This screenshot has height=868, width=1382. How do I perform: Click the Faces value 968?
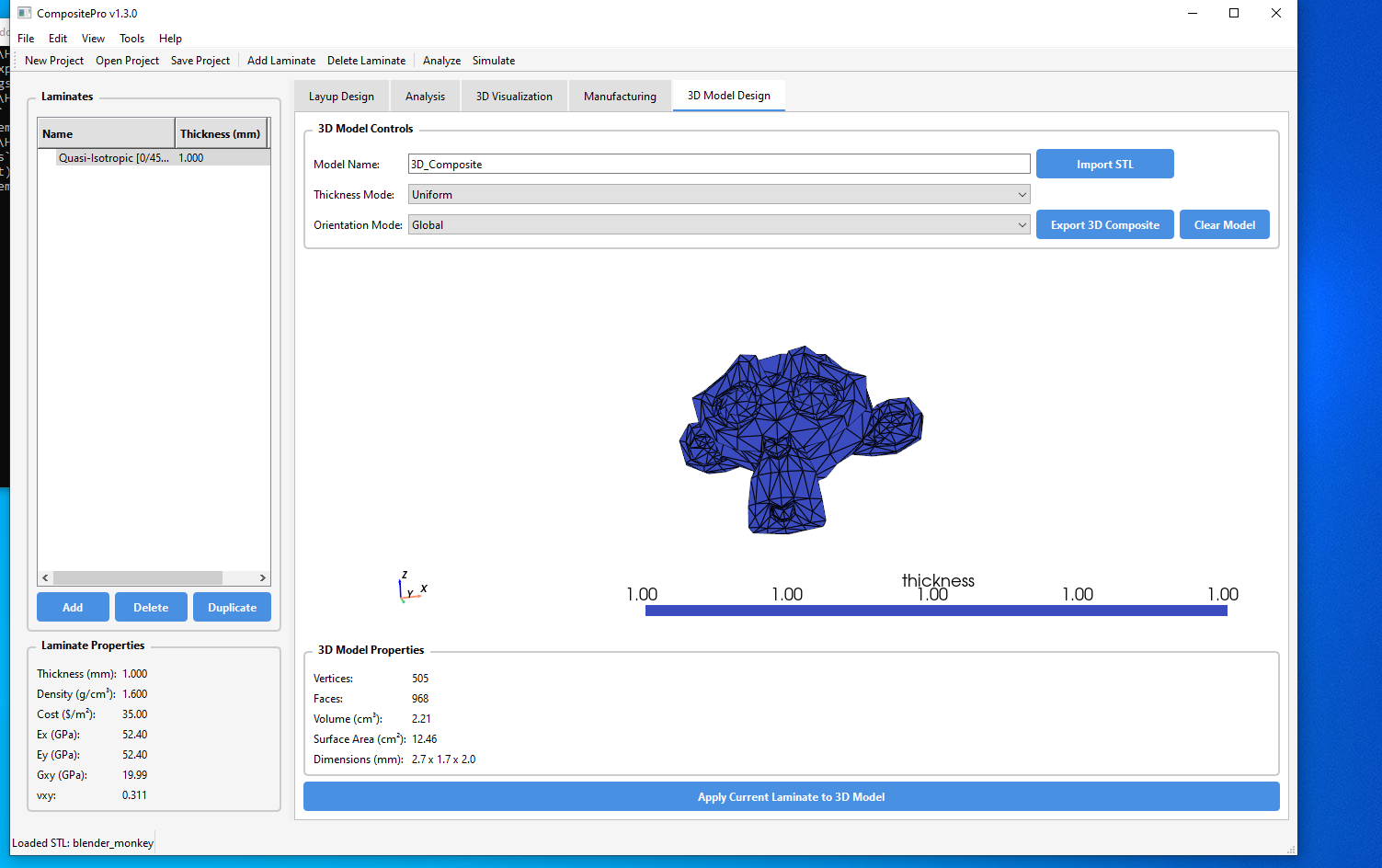420,699
